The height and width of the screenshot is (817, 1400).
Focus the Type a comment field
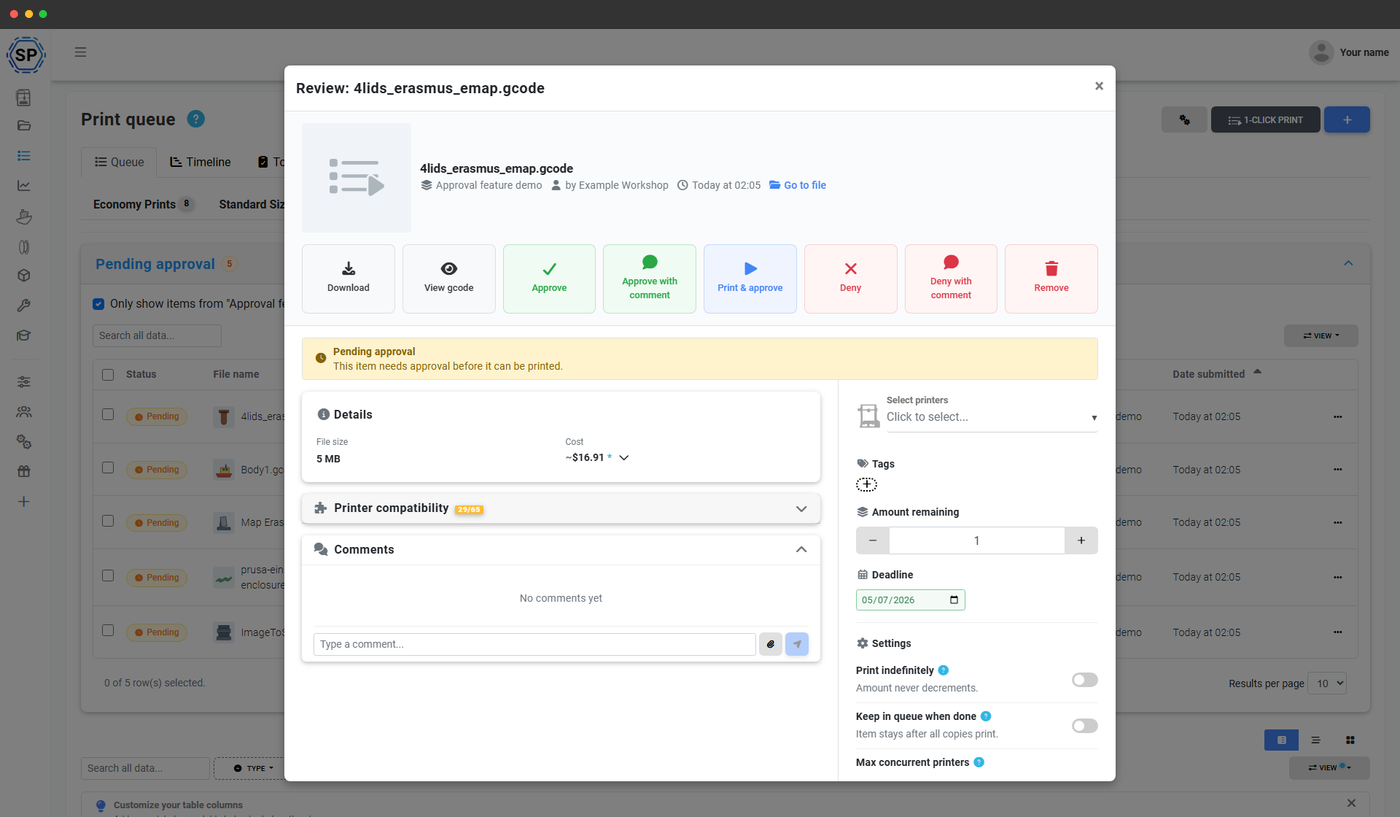coord(534,644)
